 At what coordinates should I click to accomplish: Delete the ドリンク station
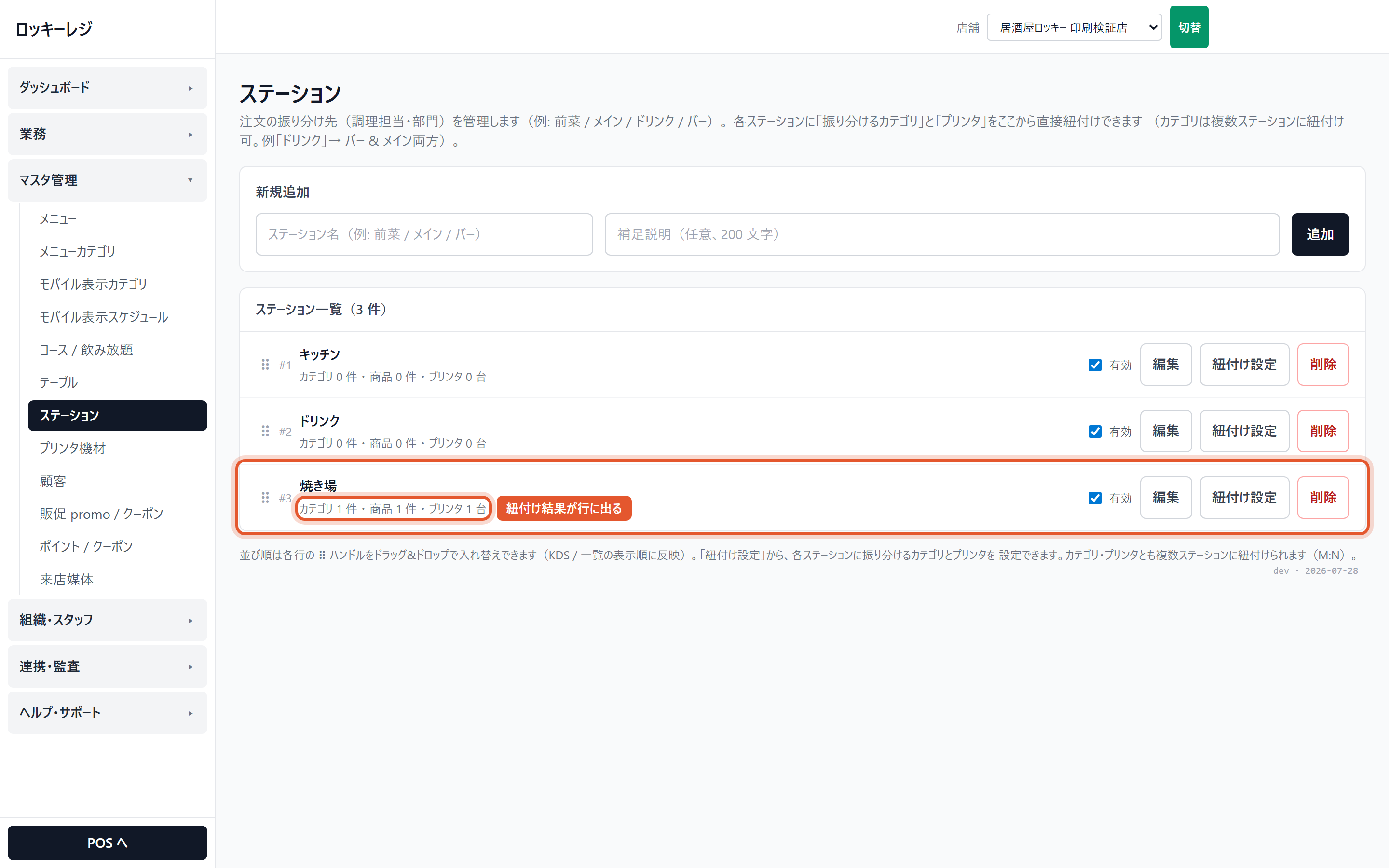coord(1322,431)
